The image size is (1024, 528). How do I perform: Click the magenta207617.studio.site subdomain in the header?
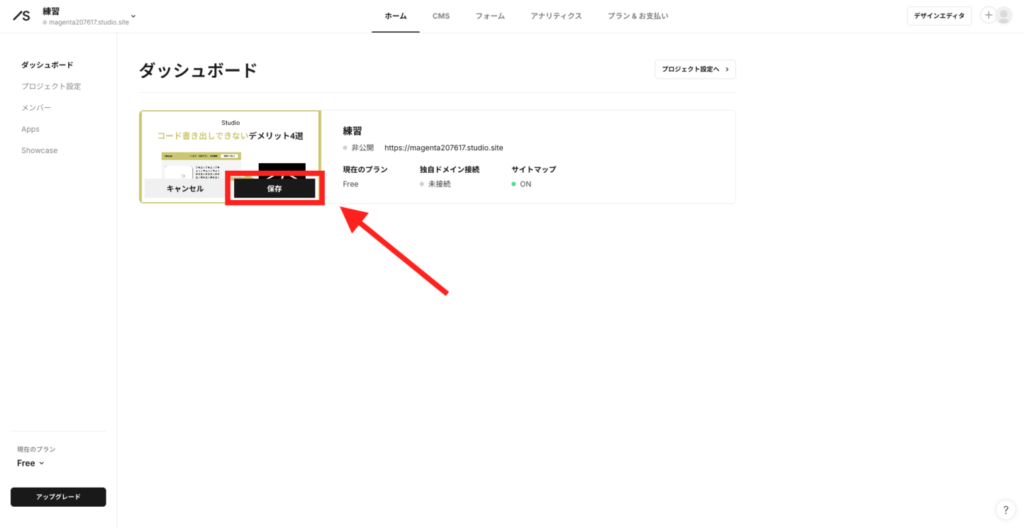[x=89, y=22]
